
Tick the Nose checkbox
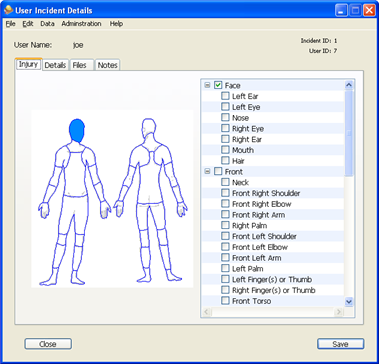click(x=225, y=118)
